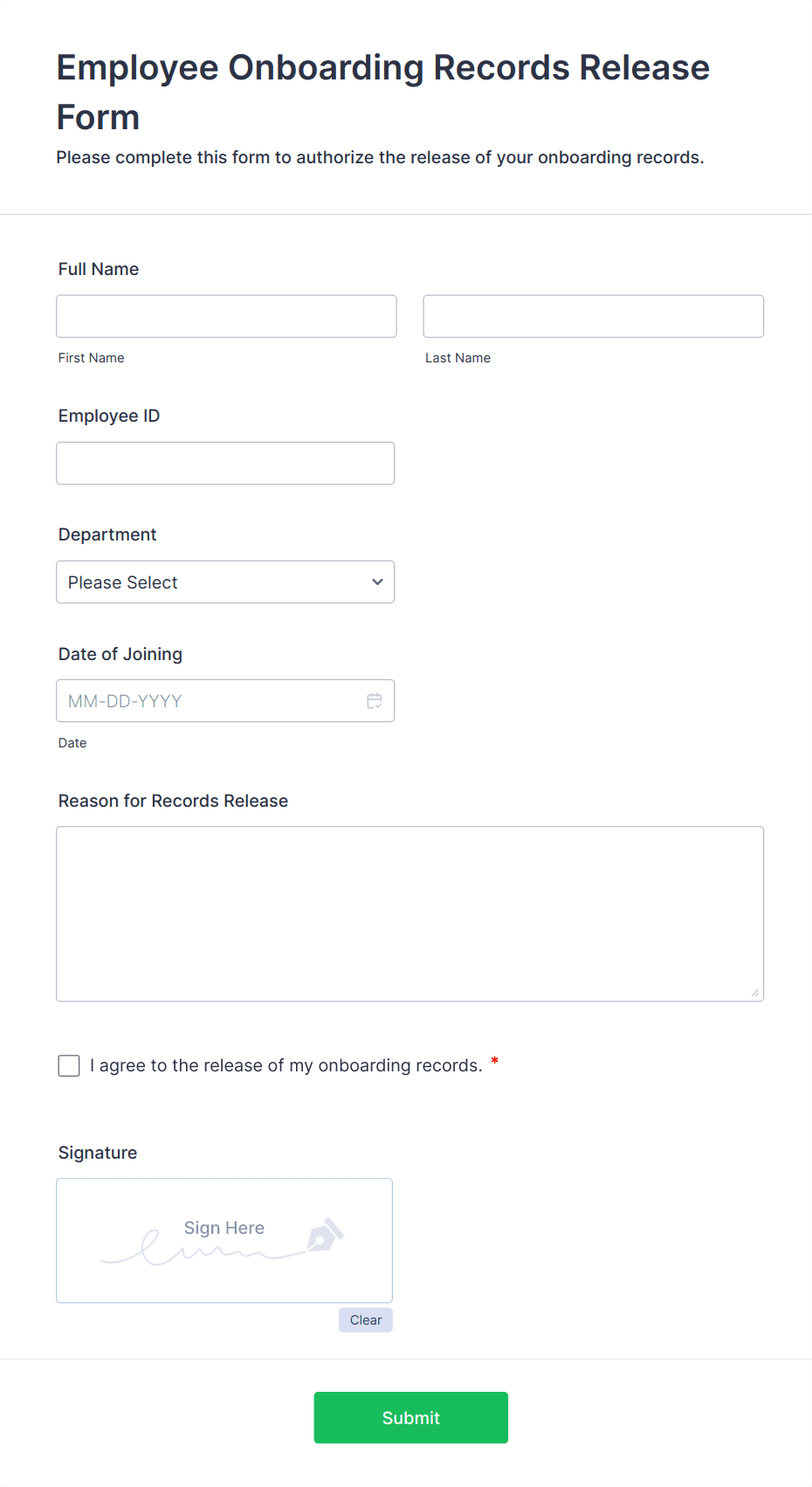Expand the Department dropdown chevron arrow
The height and width of the screenshot is (1487, 812).
point(376,582)
